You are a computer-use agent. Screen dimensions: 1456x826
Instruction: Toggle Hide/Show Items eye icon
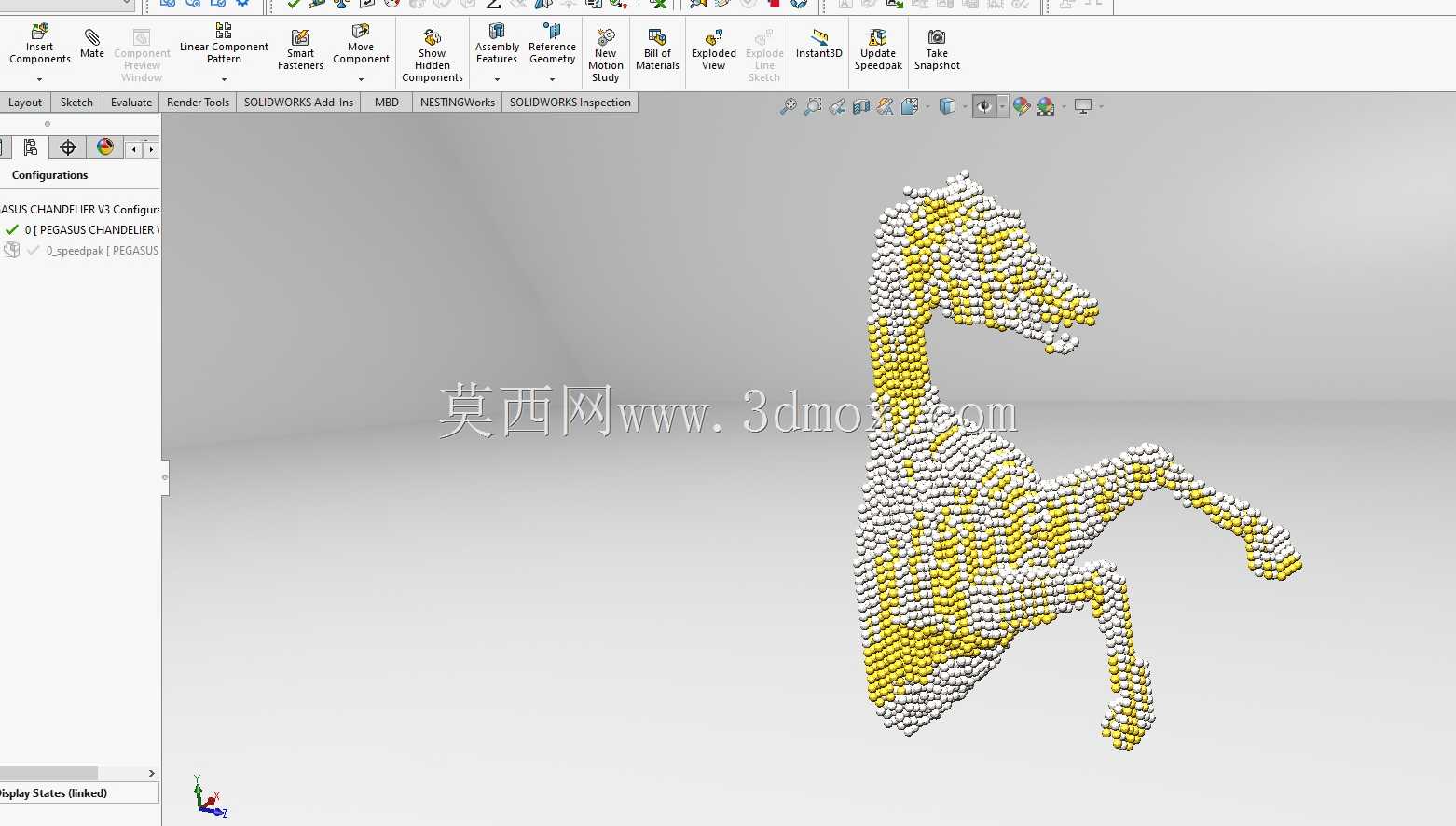pos(984,106)
